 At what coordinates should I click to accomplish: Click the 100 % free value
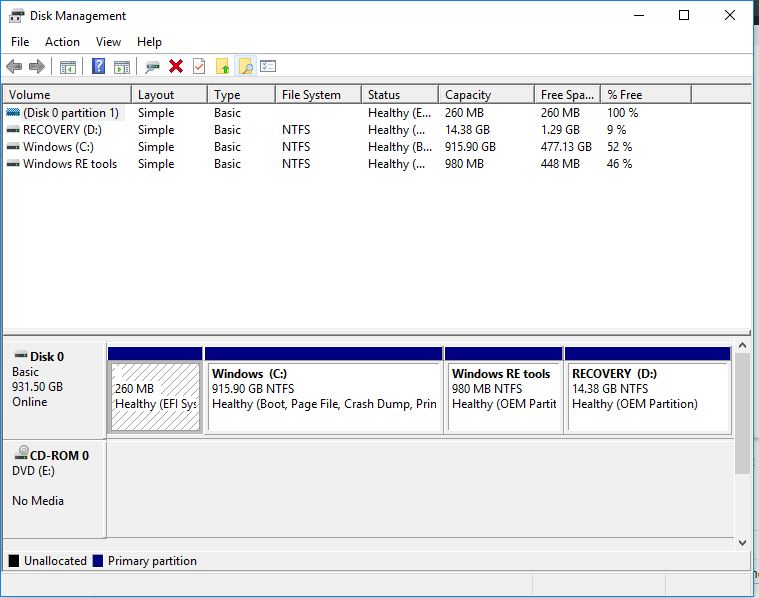(x=622, y=113)
